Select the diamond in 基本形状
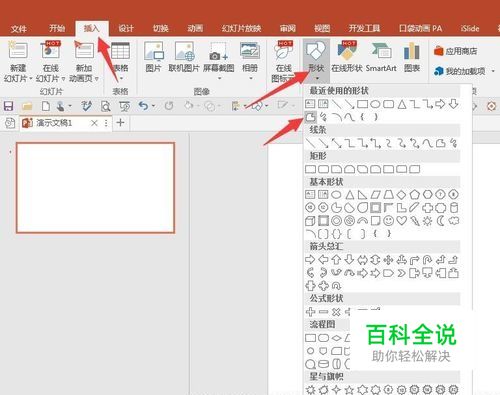Image resolution: width=500 pixels, height=395 pixels. pos(401,195)
